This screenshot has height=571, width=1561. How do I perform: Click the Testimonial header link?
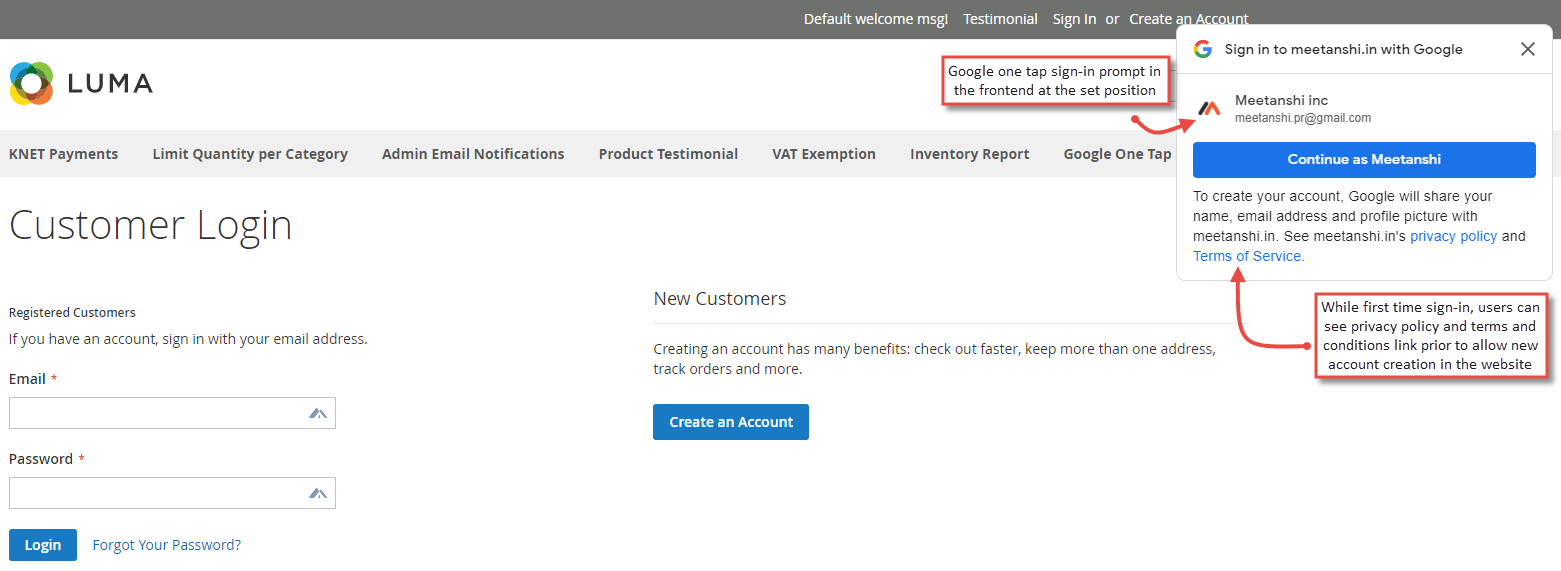pos(1000,19)
